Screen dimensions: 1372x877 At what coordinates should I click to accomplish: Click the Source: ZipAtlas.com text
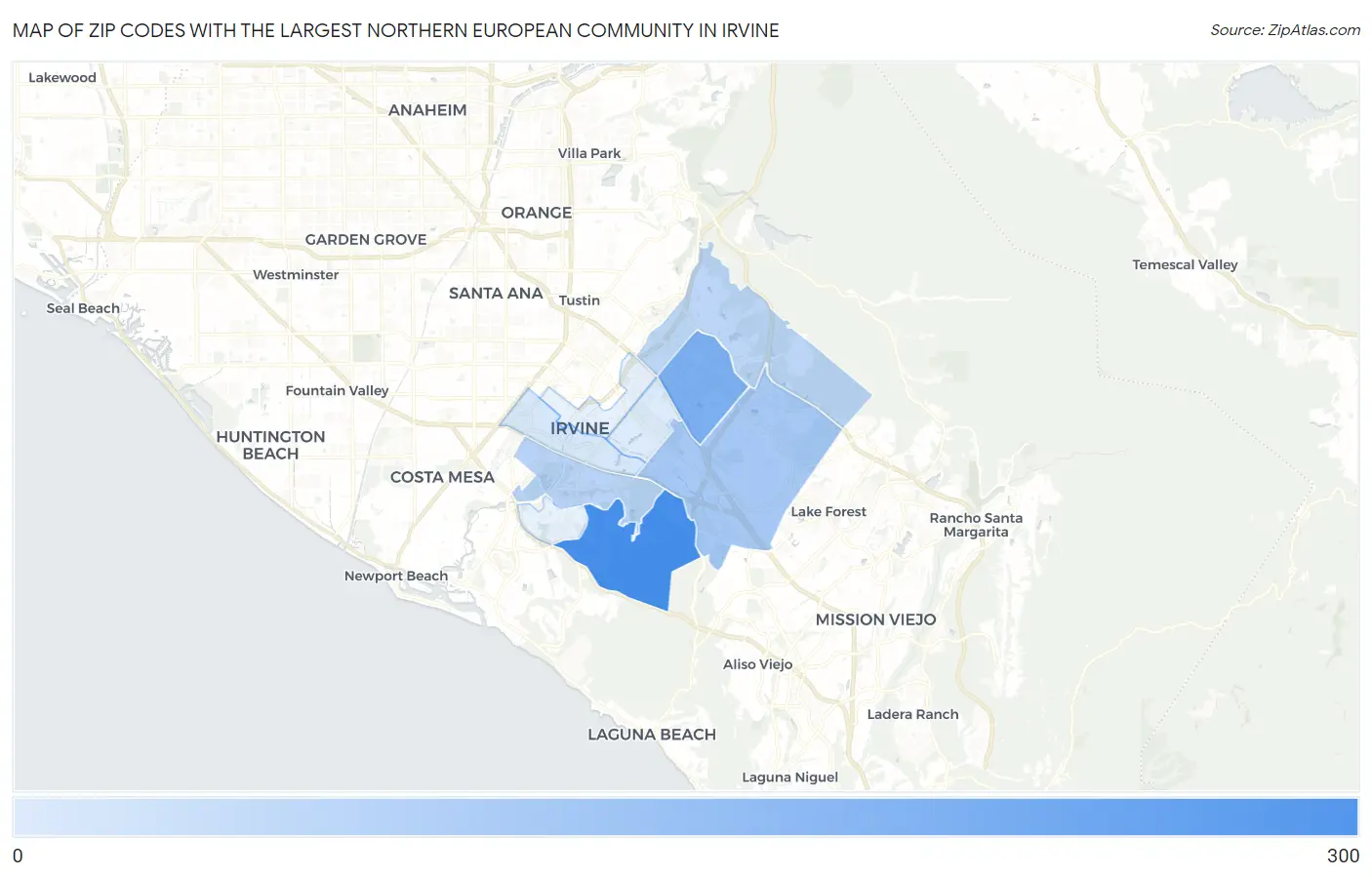tap(1285, 30)
